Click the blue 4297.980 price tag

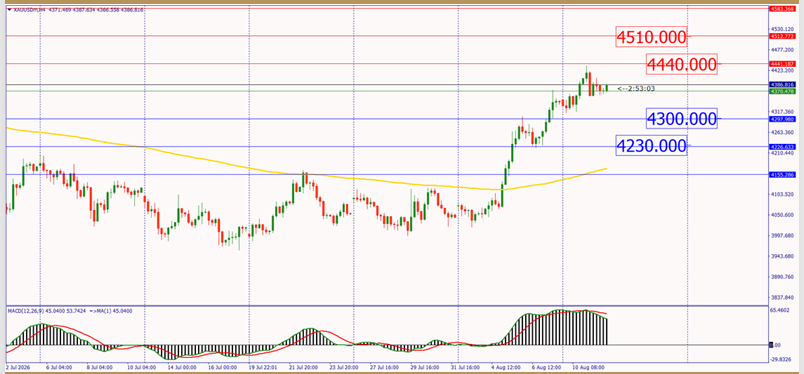coord(782,119)
